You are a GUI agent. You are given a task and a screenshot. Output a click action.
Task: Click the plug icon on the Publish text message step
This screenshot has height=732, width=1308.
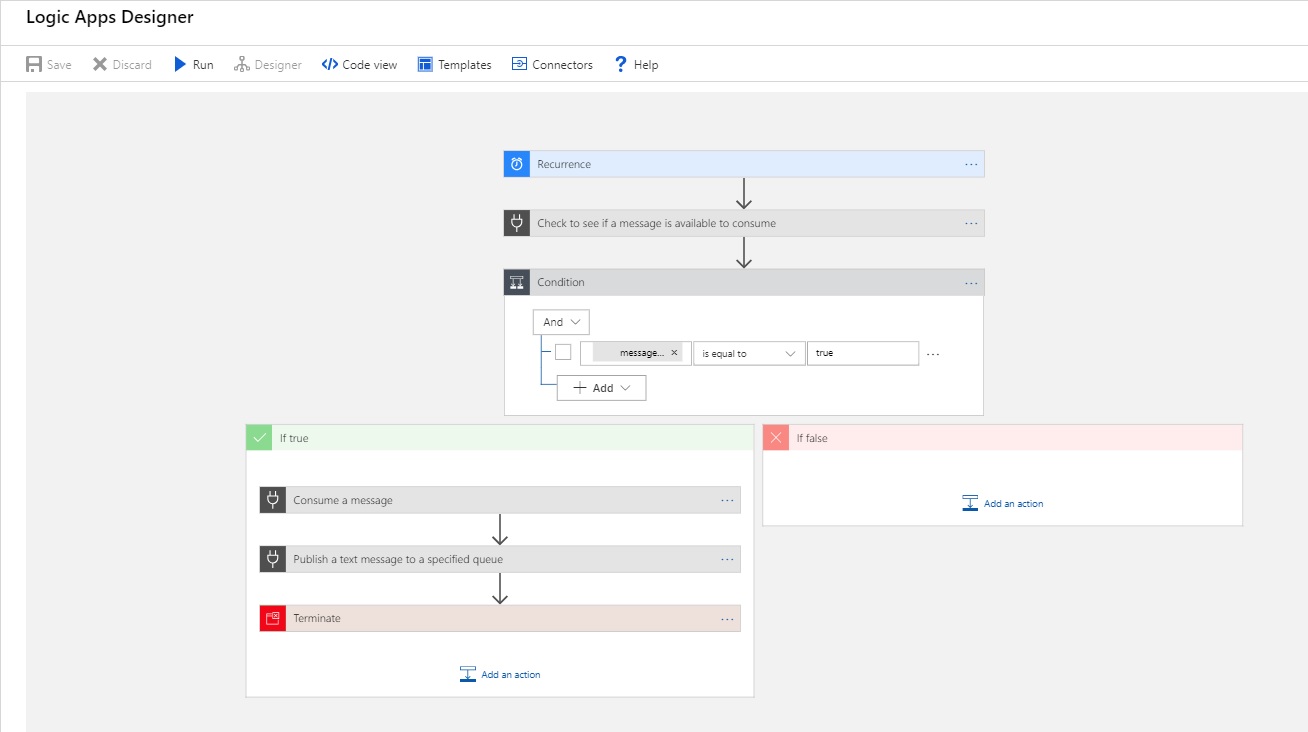[x=273, y=559]
